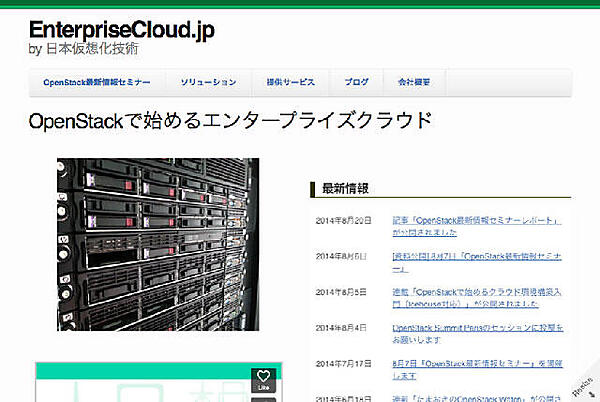Select 会社概要 in the navigation bar
Image resolution: width=600 pixels, height=402 pixels.
[x=414, y=83]
